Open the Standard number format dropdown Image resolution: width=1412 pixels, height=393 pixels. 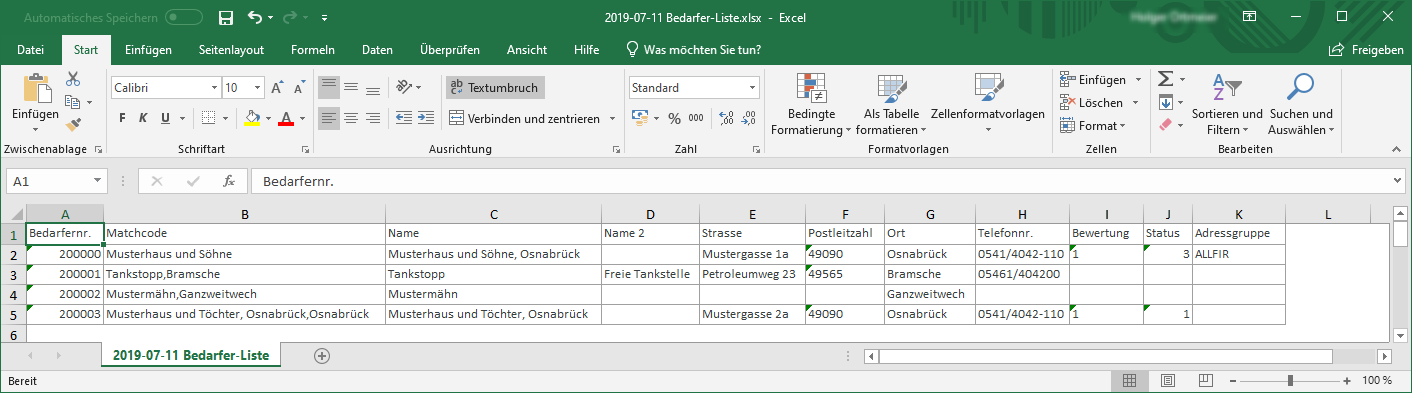(x=755, y=88)
